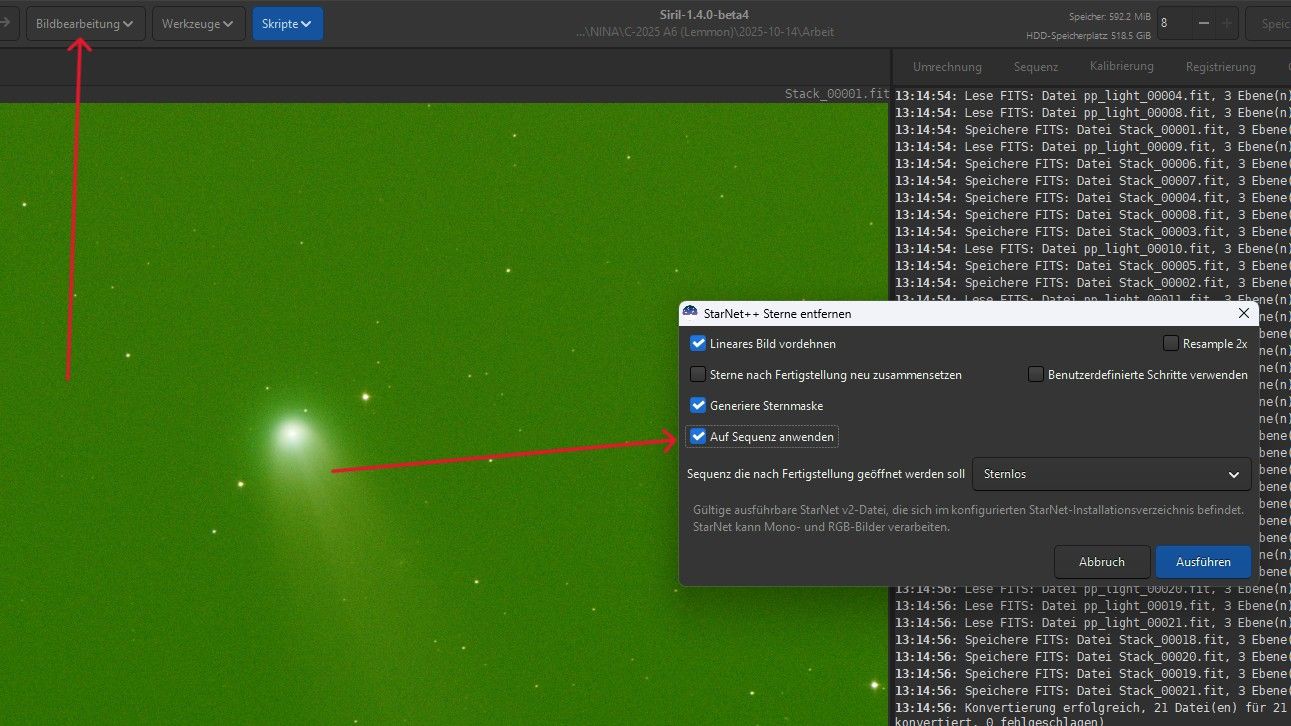The width and height of the screenshot is (1291, 726).
Task: Click the Abbruch button
Action: pos(1101,562)
